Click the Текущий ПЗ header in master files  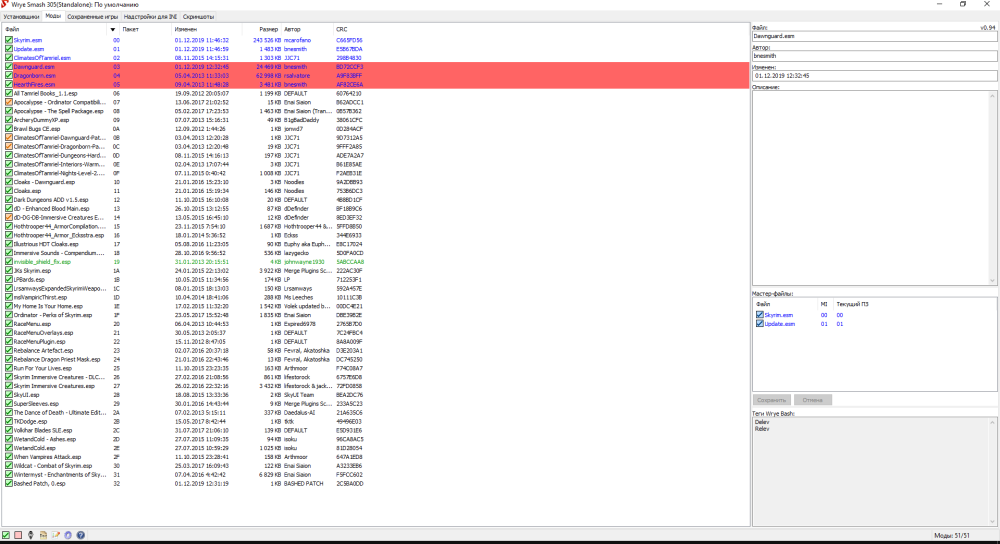pos(852,304)
